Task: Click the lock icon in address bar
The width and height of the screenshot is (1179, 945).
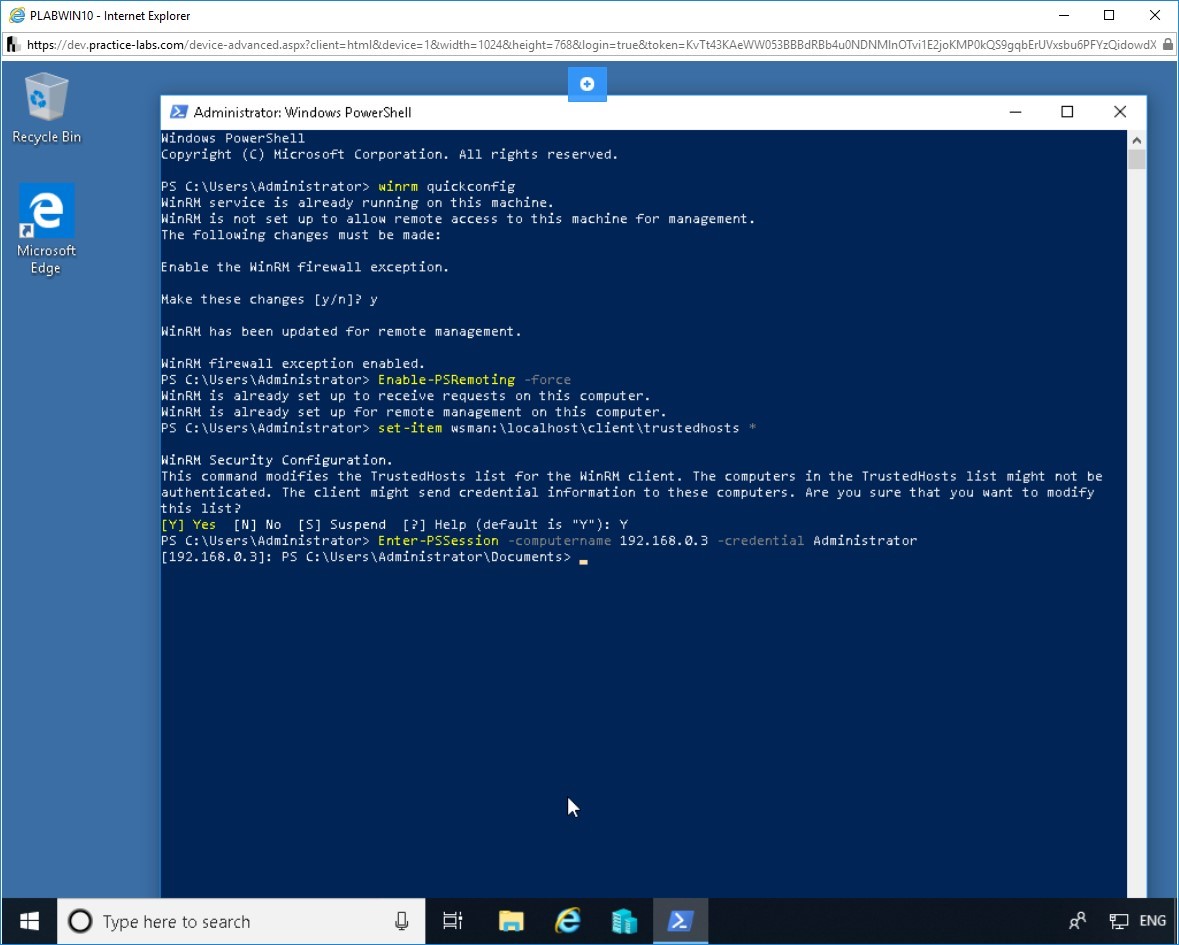Action: pos(1168,45)
